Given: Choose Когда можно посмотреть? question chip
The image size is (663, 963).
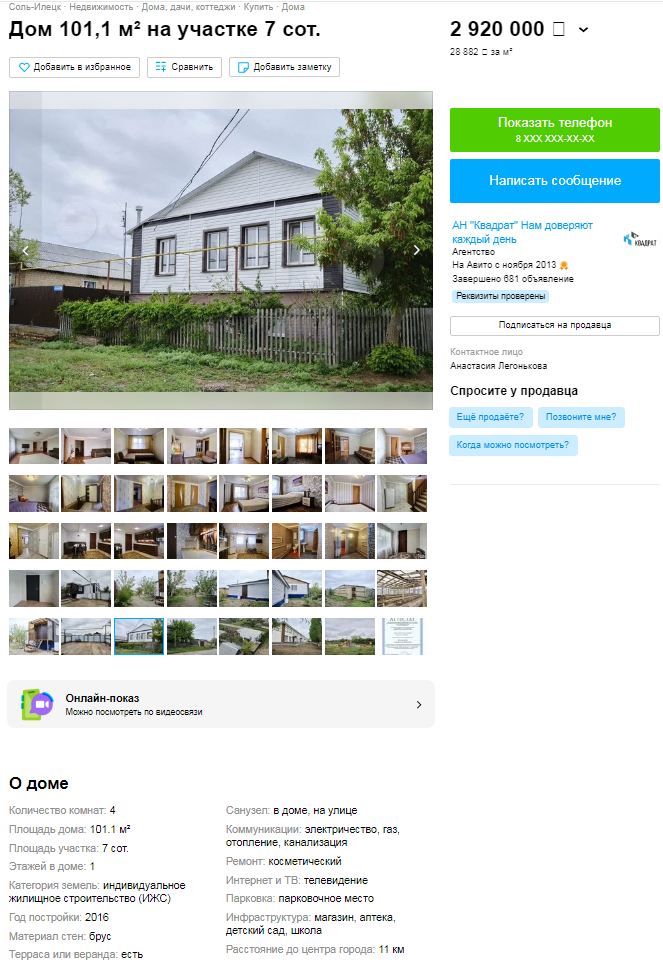Looking at the screenshot, I should click(513, 445).
